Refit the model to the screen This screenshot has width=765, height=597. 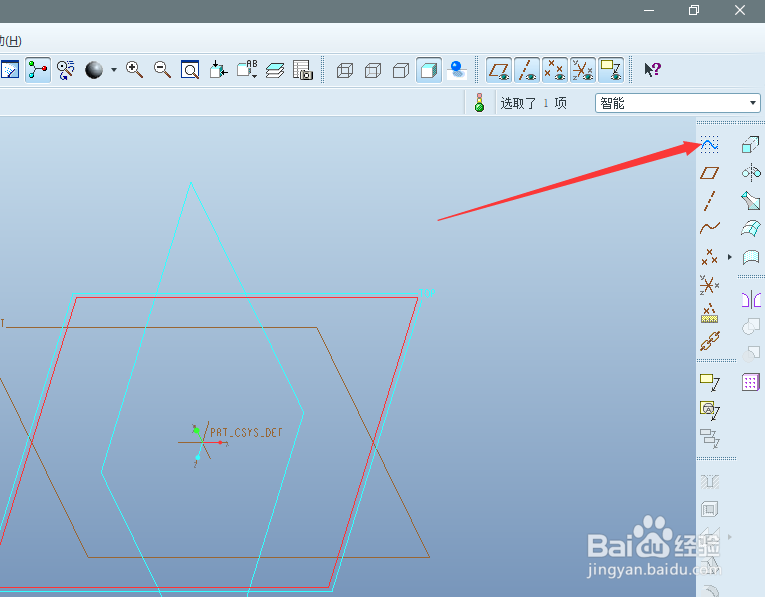point(190,70)
